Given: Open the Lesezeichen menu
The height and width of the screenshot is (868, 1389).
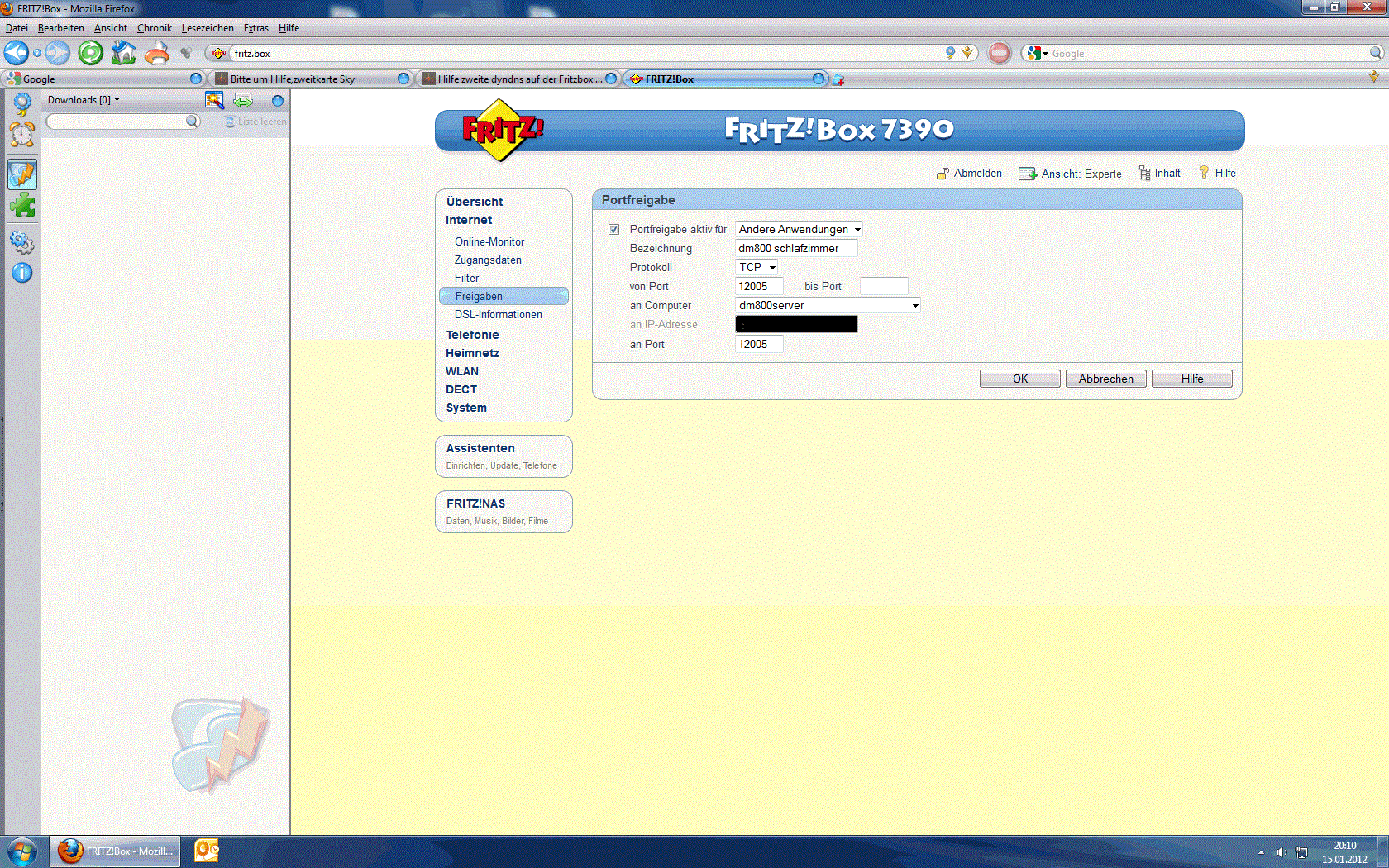Looking at the screenshot, I should coord(208,28).
